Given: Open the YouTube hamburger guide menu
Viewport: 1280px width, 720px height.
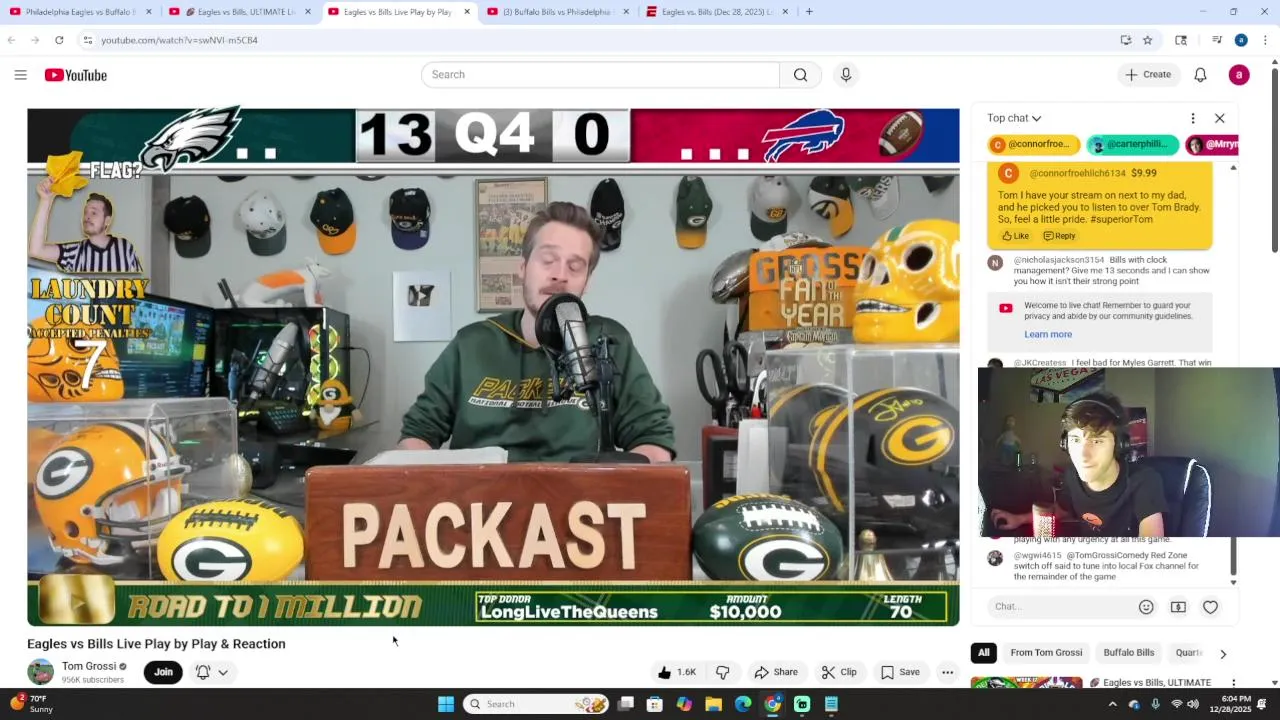Looking at the screenshot, I should pos(20,75).
